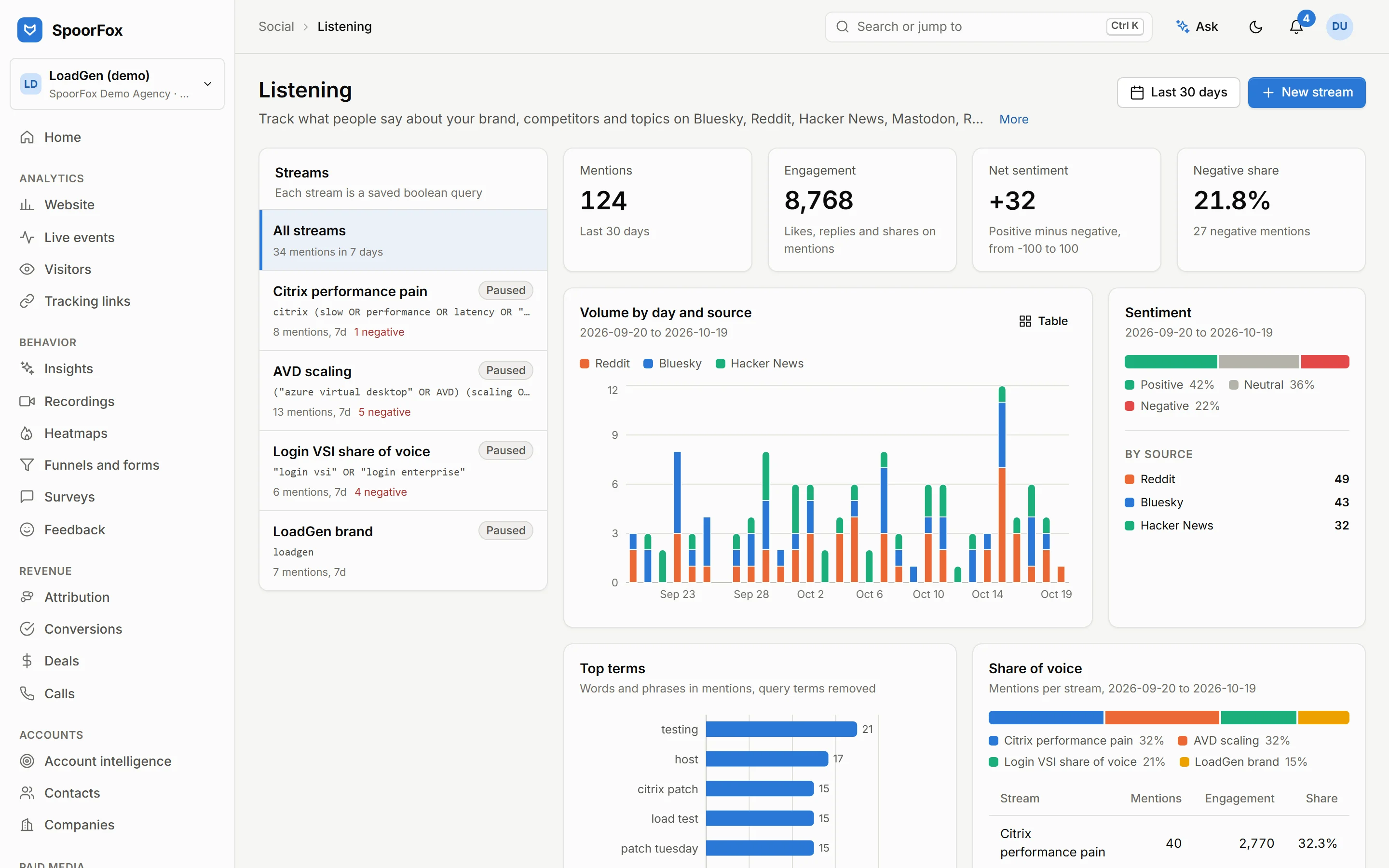This screenshot has height=868, width=1389.
Task: Expand the LoadGen (demo) workspace switcher
Action: [117, 84]
